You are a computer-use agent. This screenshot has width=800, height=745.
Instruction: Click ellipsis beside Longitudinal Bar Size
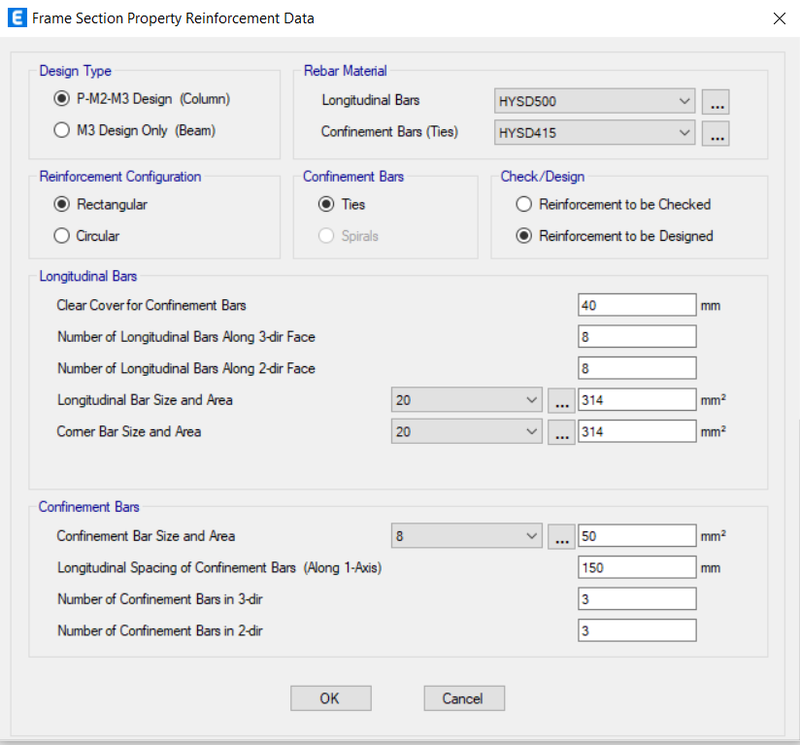tap(561, 401)
